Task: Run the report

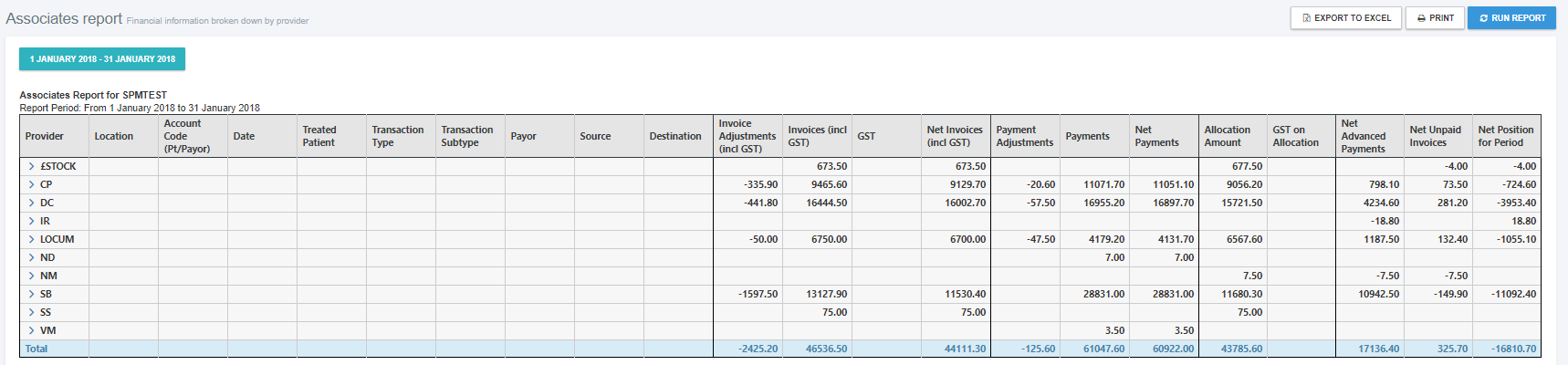Action: pos(1511,18)
